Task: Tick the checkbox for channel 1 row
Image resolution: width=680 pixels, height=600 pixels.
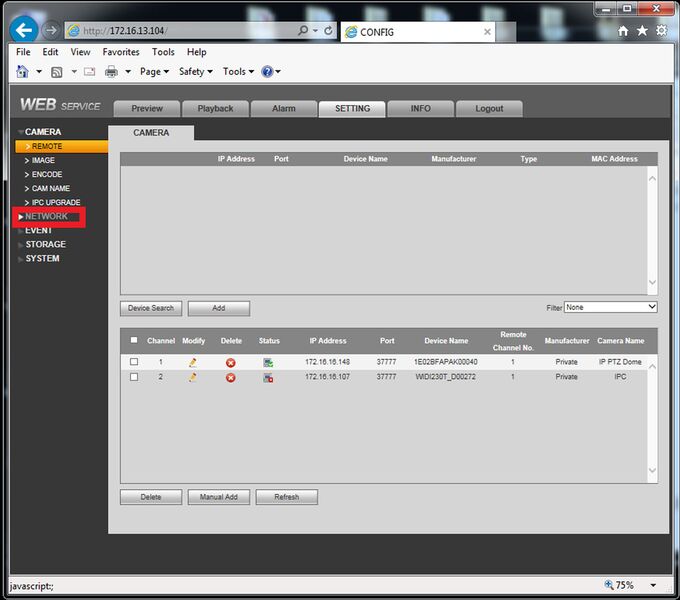Action: [x=134, y=362]
